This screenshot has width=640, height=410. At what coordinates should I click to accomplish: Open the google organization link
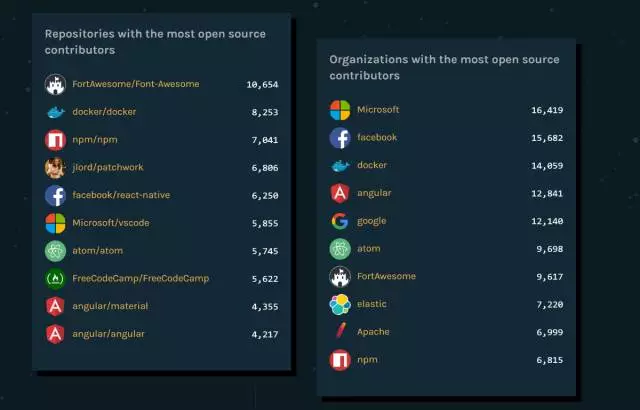tap(371, 221)
